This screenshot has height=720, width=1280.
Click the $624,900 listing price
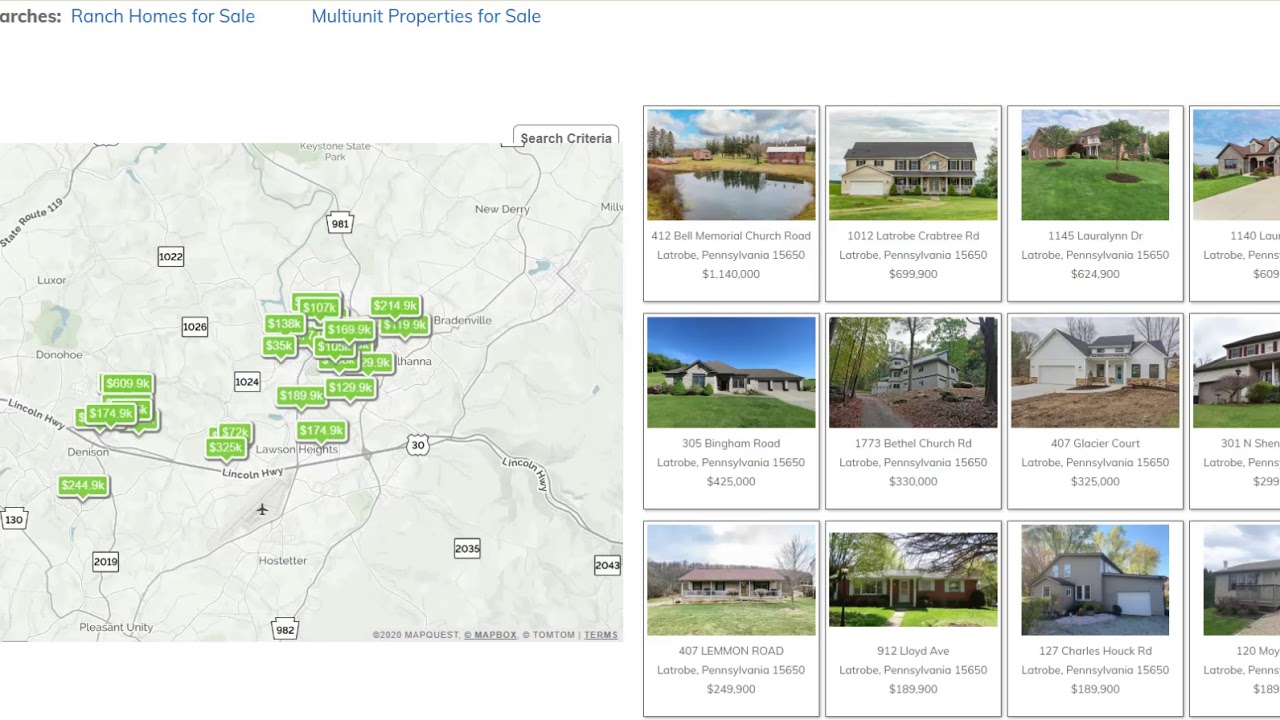click(1095, 274)
